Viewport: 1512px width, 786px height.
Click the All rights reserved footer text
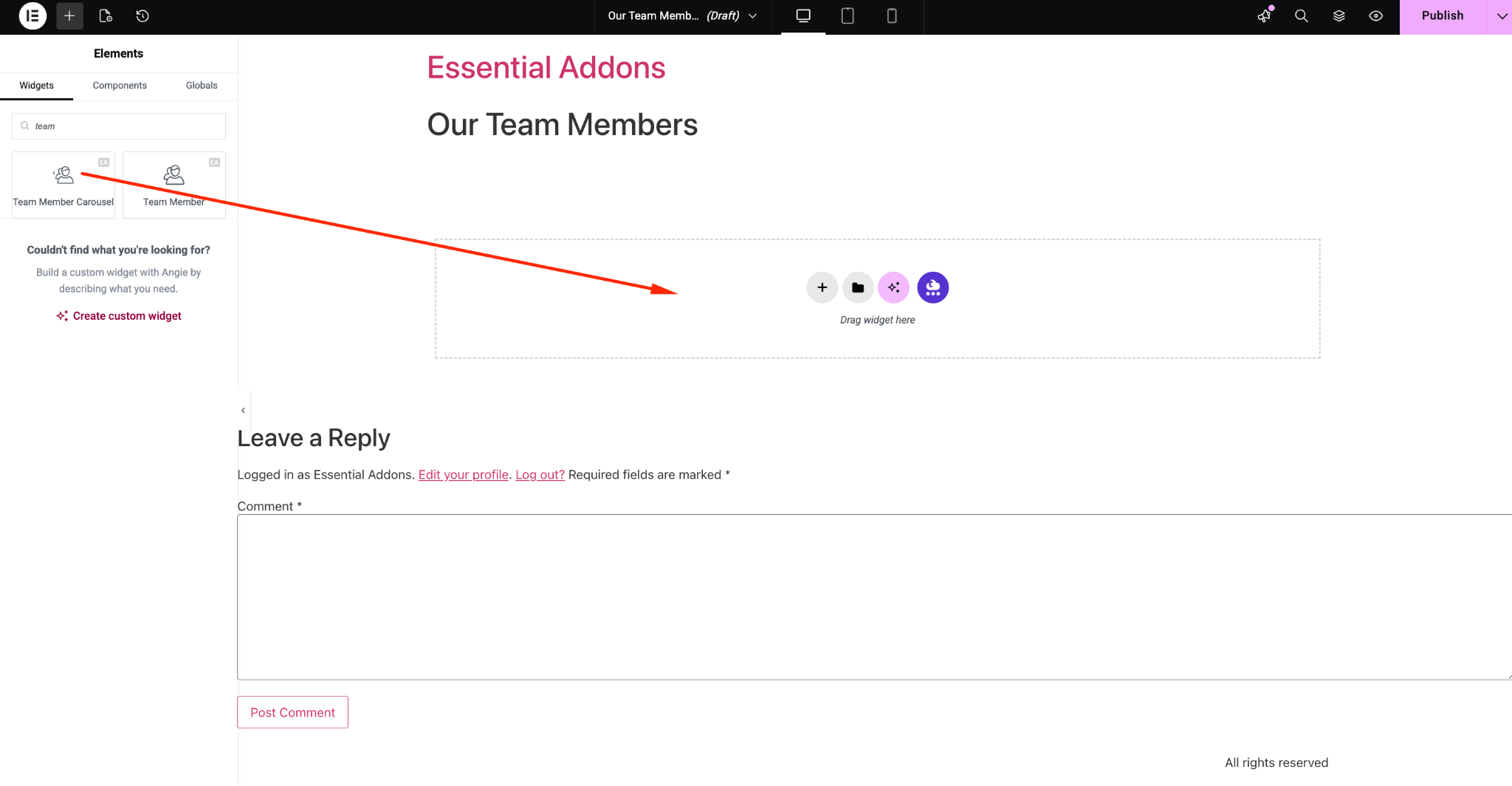[x=1276, y=762]
